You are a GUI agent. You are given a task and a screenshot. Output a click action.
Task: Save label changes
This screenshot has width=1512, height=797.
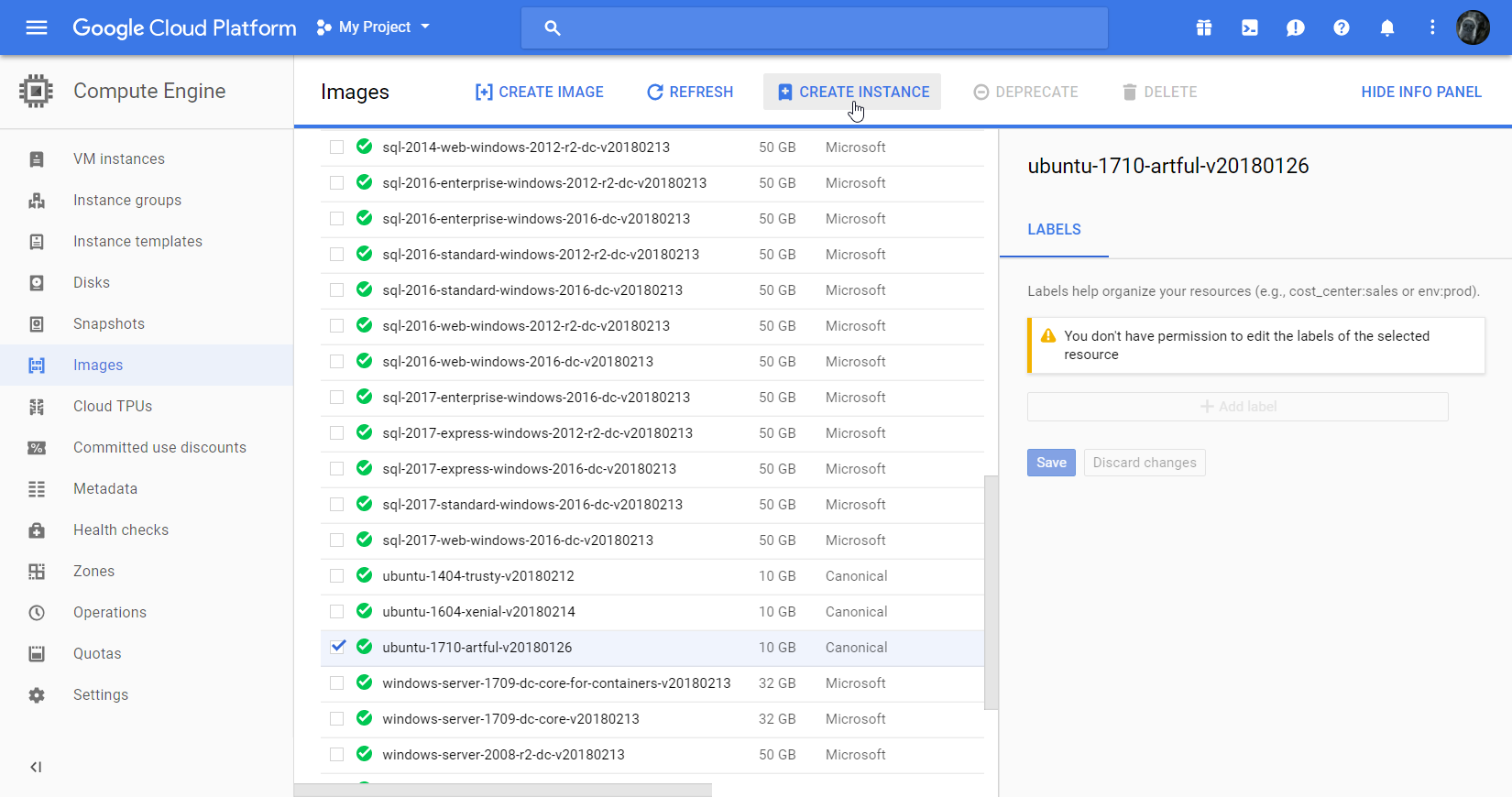[1051, 463]
